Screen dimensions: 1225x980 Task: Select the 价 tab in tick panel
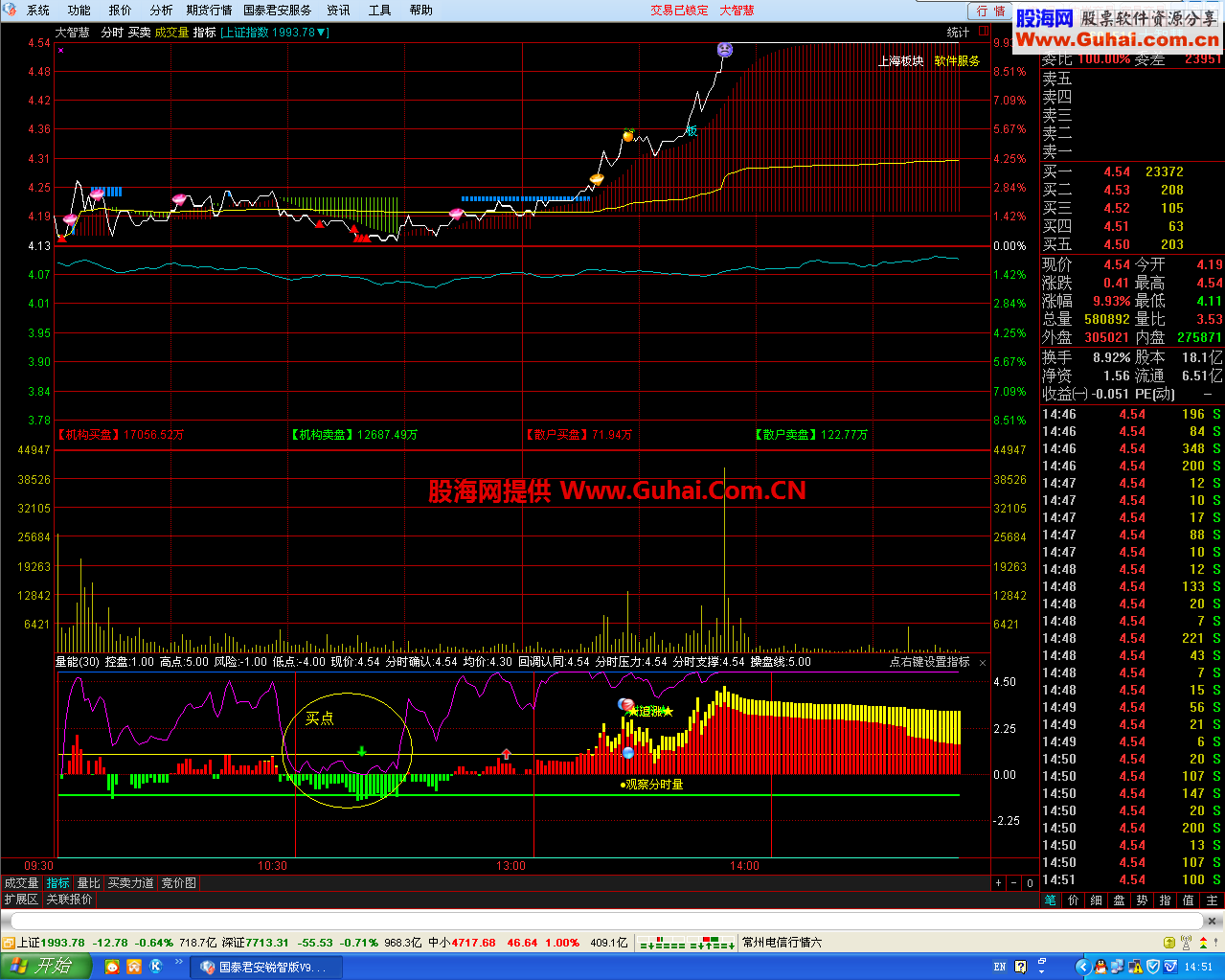tap(1074, 900)
